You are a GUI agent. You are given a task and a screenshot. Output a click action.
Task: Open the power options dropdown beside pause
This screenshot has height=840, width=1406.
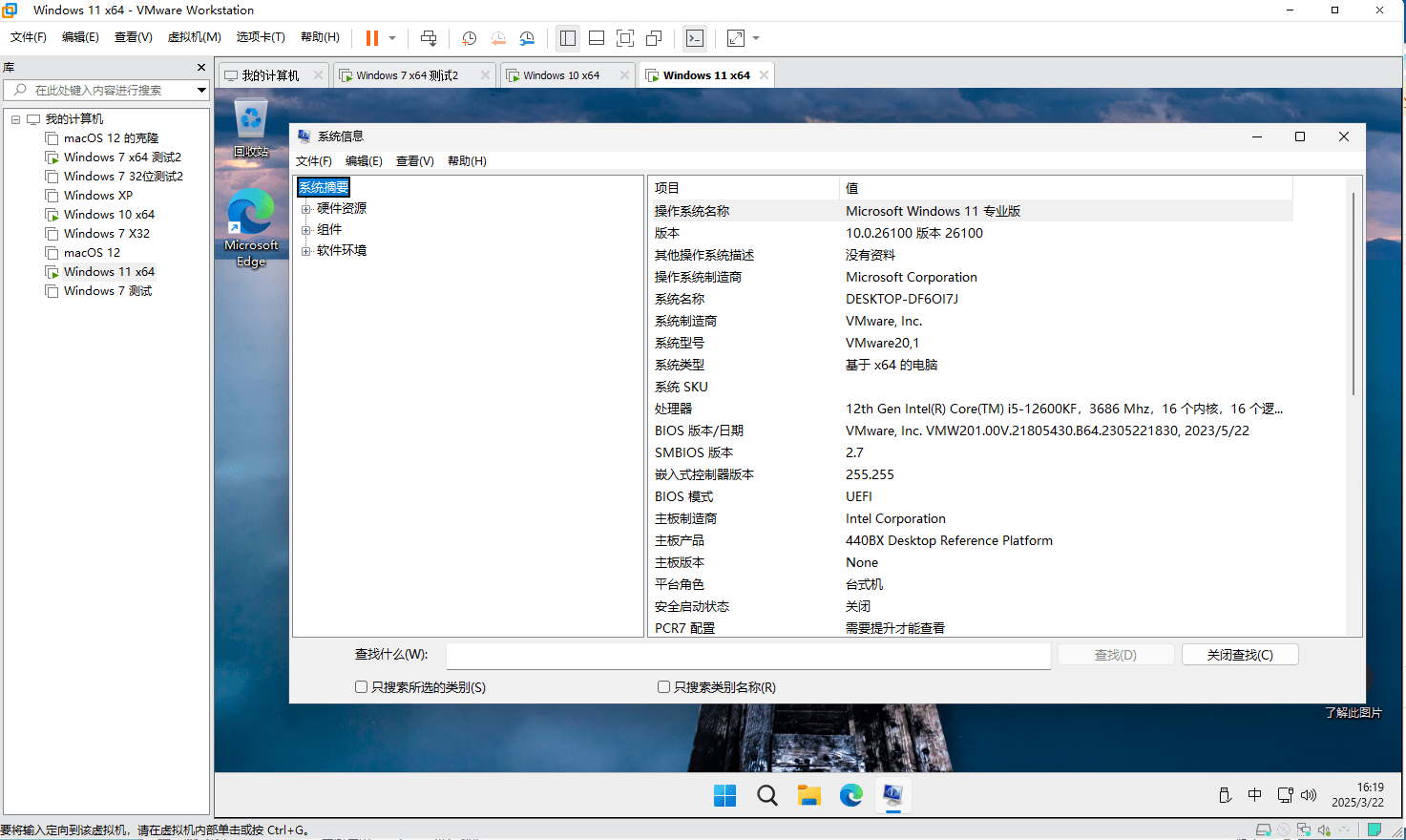pos(391,38)
